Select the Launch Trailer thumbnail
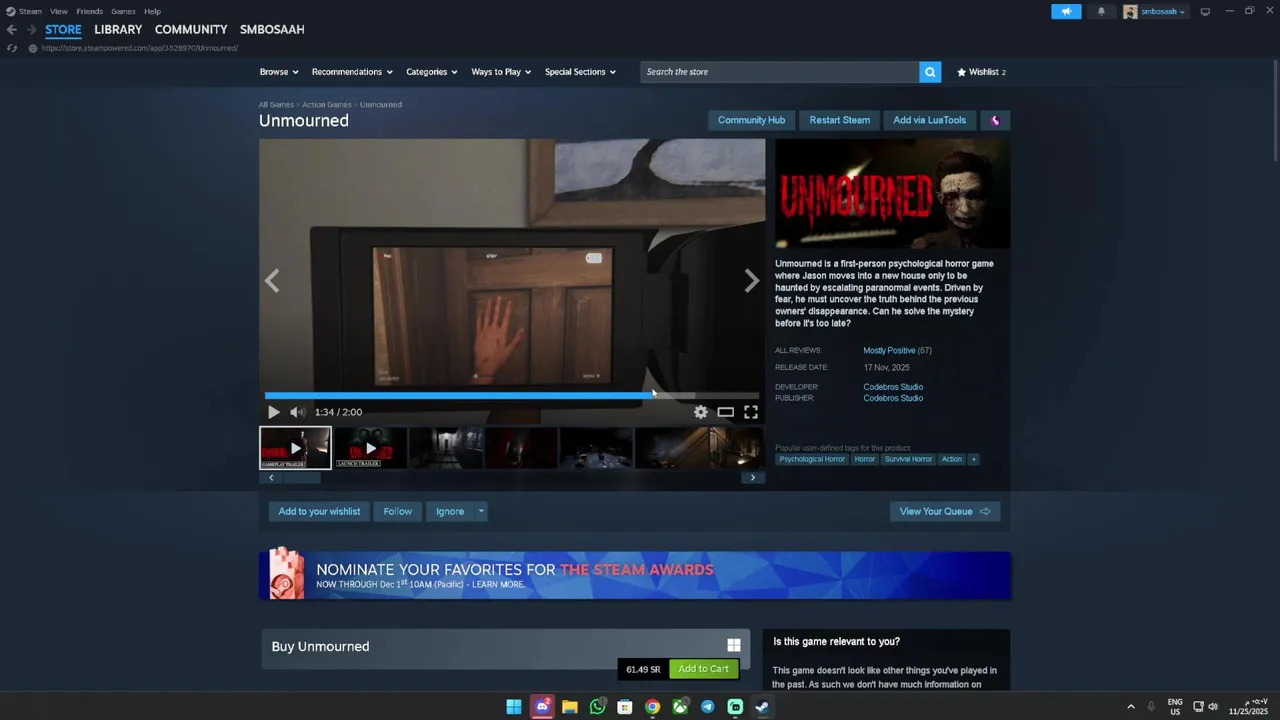 (x=370, y=448)
